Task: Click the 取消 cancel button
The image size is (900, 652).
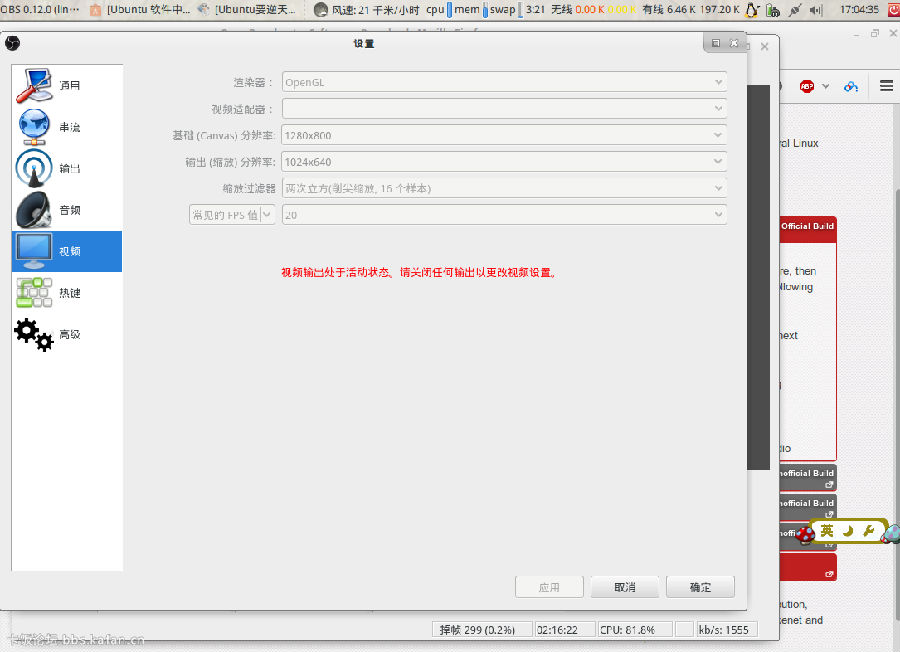Action: pos(624,587)
